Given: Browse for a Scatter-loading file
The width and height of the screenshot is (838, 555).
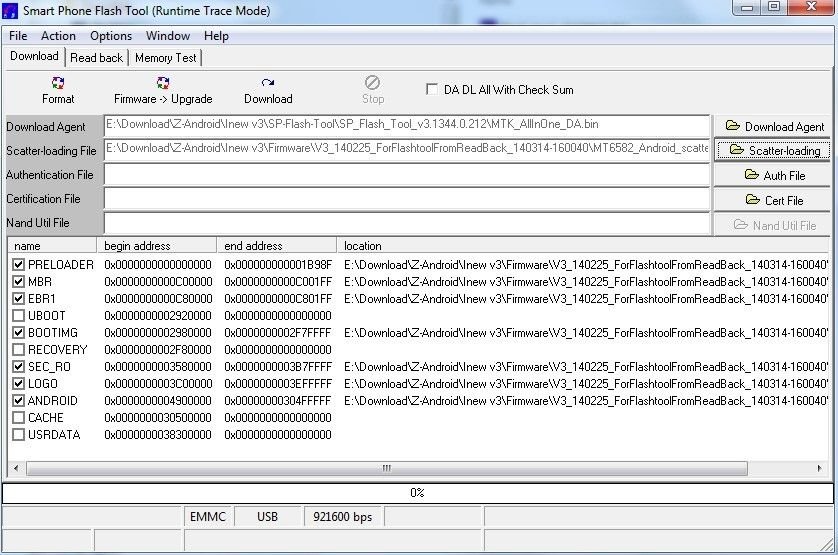Looking at the screenshot, I should [x=774, y=151].
